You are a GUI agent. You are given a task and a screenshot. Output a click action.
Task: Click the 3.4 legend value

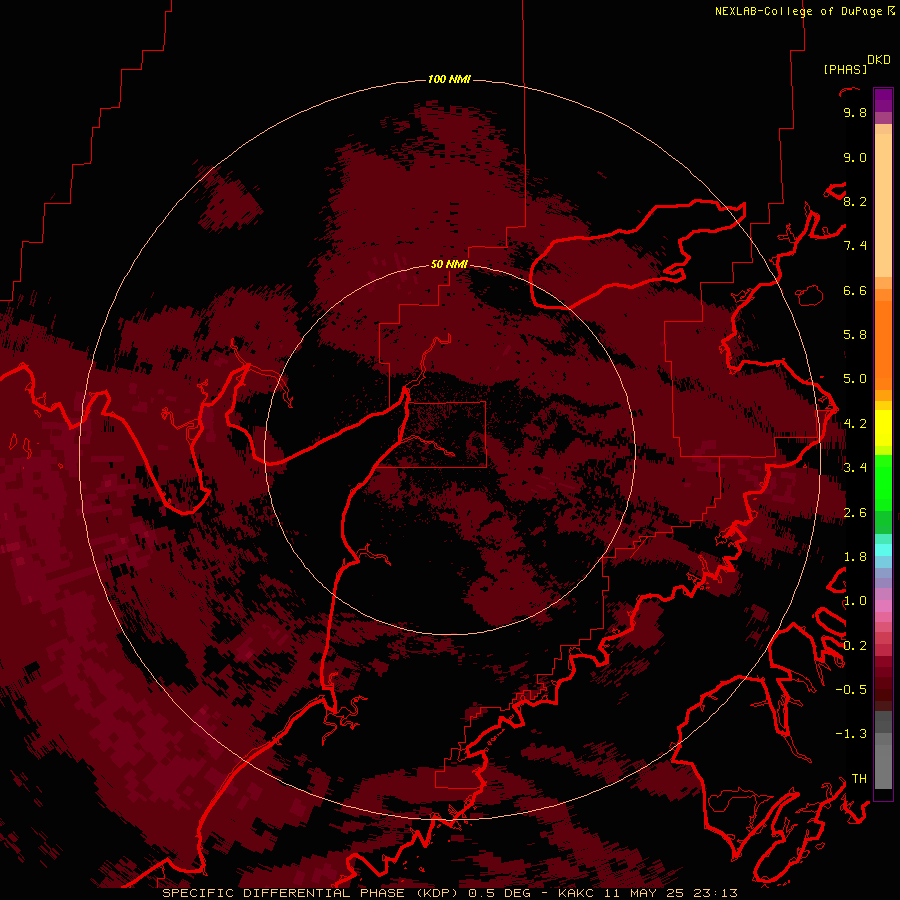[x=855, y=468]
